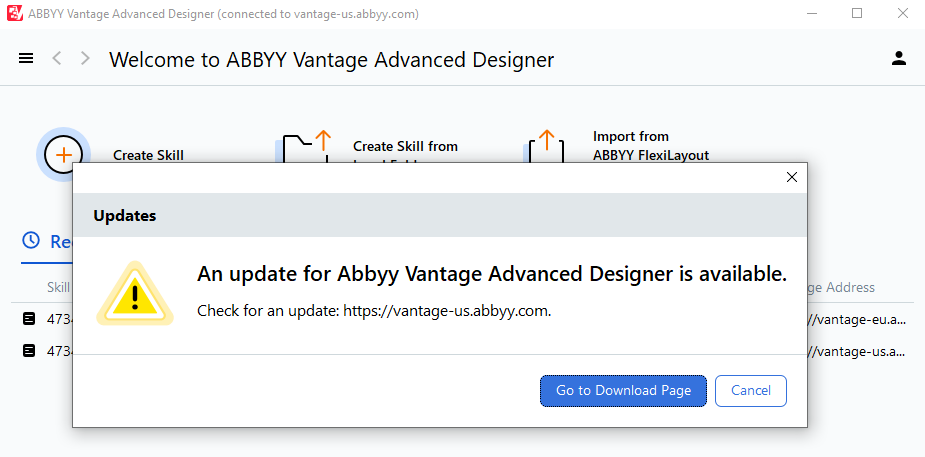Click Import from ABBYY FlexiLayout icon

click(x=546, y=146)
